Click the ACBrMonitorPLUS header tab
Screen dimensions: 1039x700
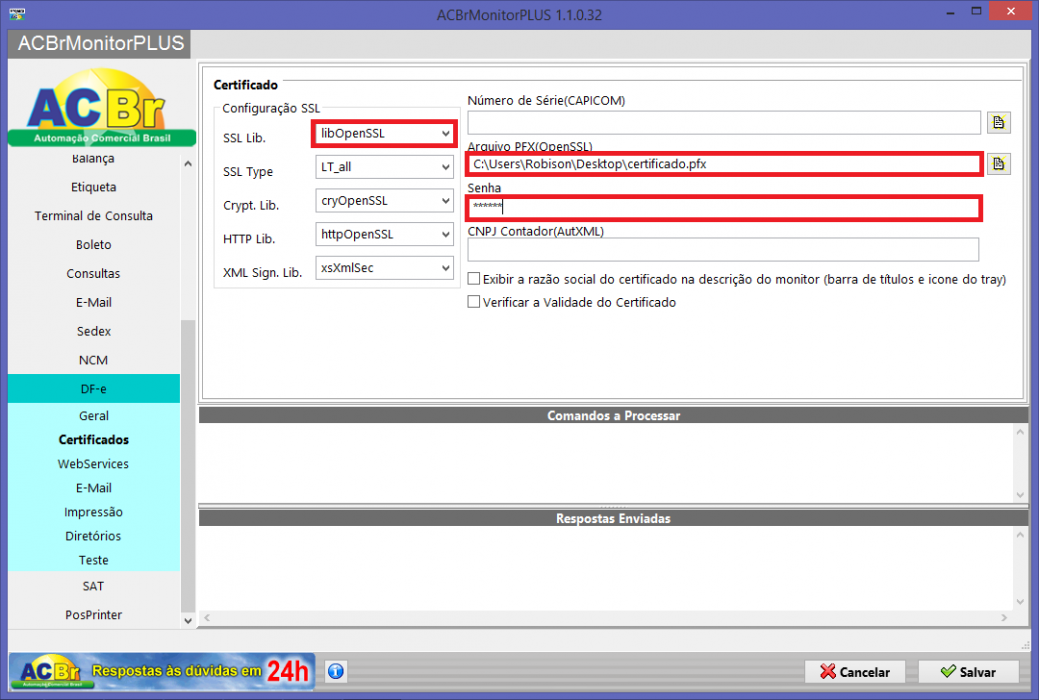[100, 44]
